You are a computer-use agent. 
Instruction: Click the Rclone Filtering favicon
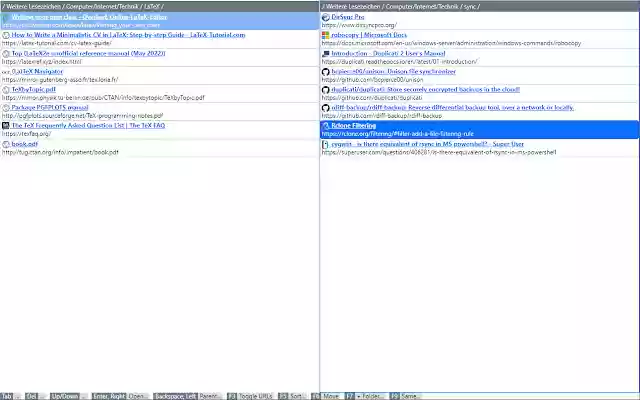coord(326,126)
